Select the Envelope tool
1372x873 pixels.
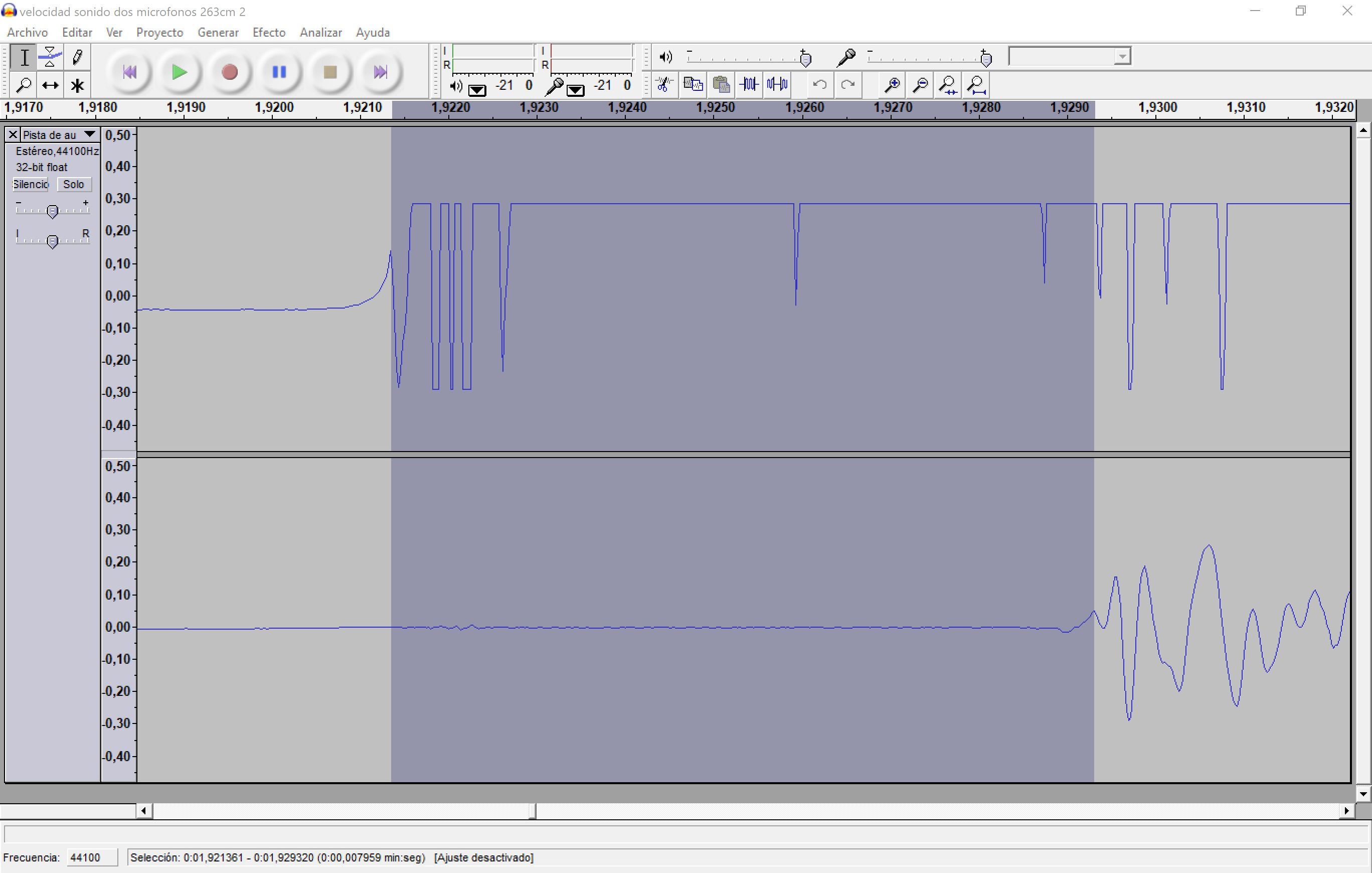[x=50, y=57]
